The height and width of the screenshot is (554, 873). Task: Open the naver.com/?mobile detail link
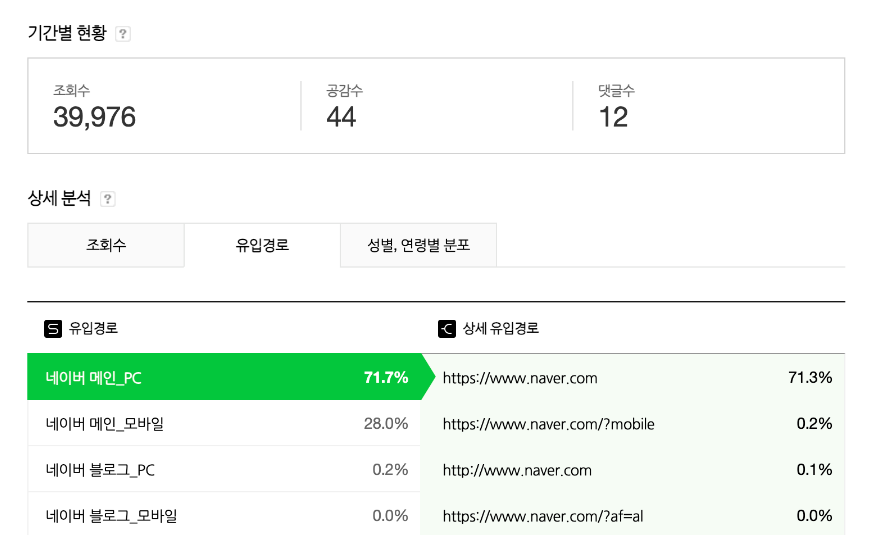548,424
